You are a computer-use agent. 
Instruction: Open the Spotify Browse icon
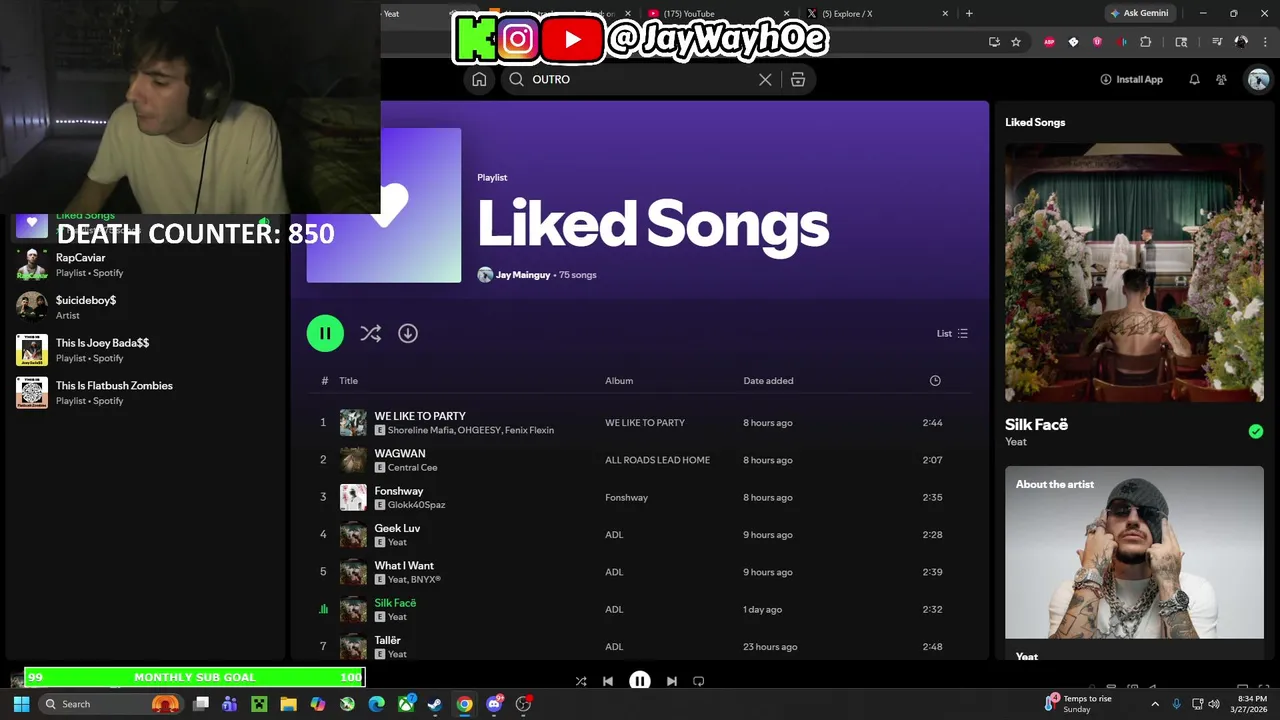(x=798, y=79)
